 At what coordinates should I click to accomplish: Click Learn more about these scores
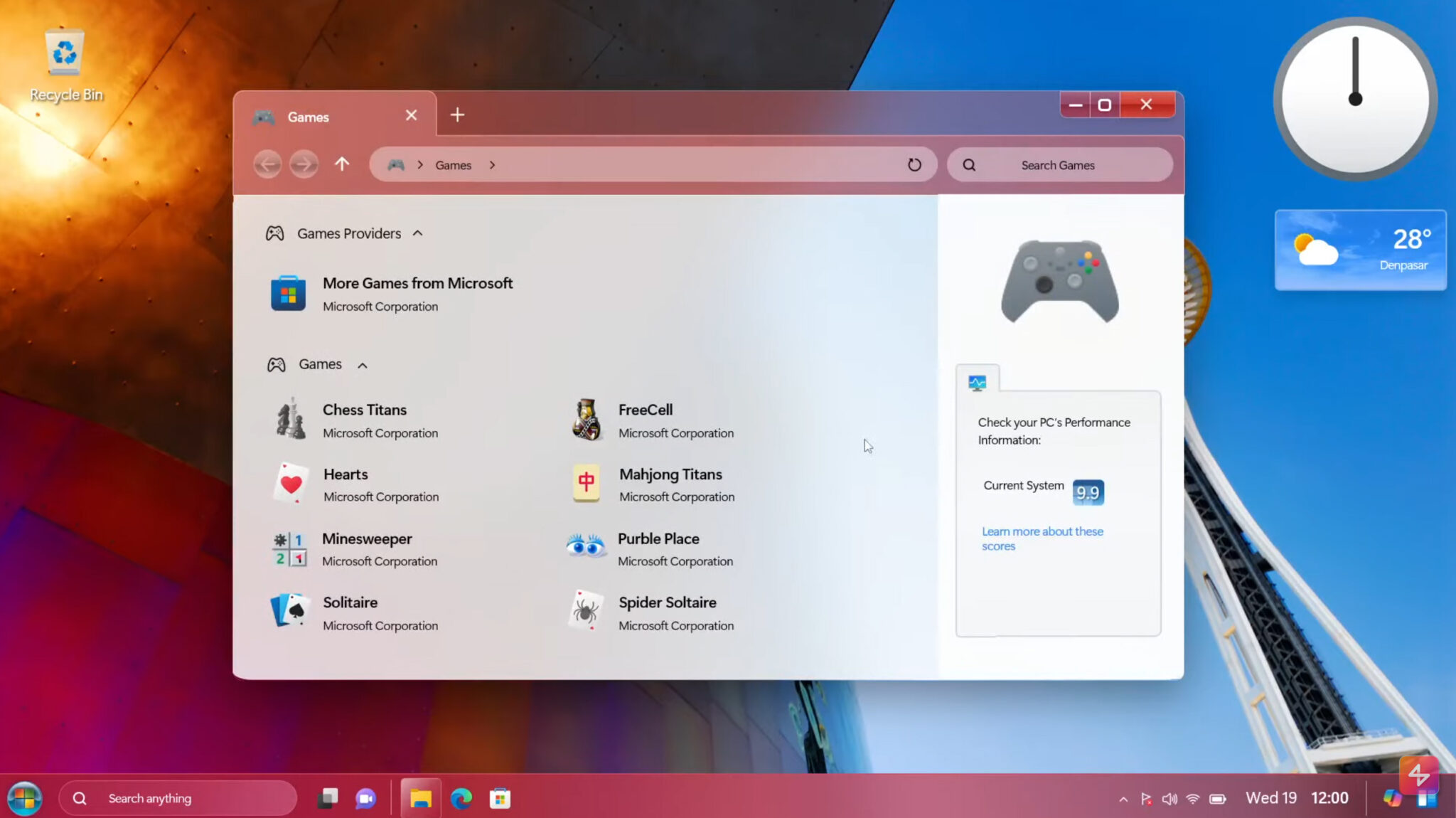(x=1042, y=538)
